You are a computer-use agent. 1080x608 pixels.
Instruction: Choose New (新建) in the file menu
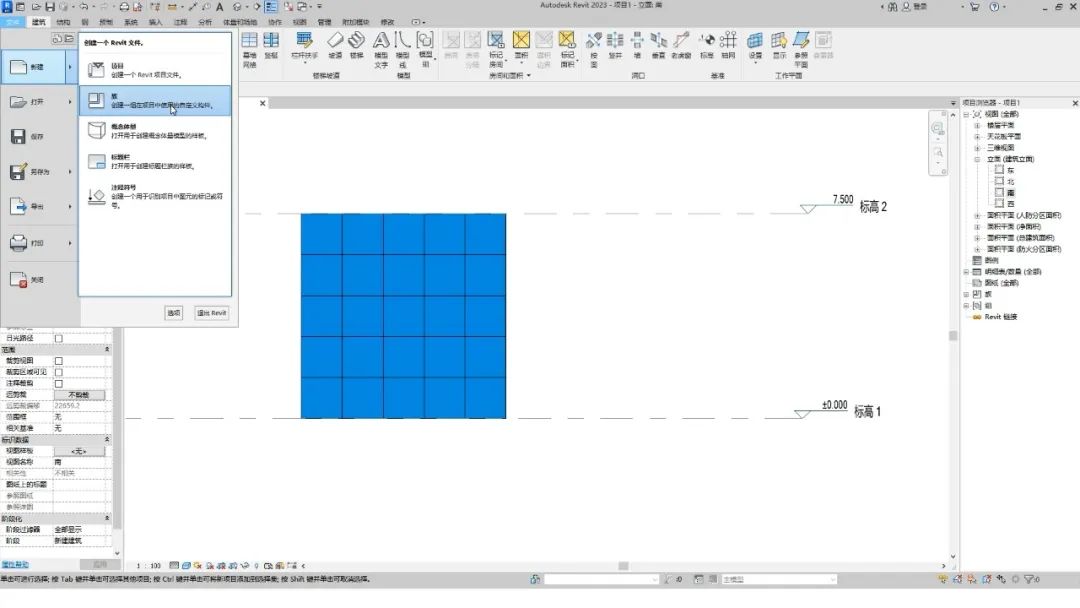tap(34, 67)
